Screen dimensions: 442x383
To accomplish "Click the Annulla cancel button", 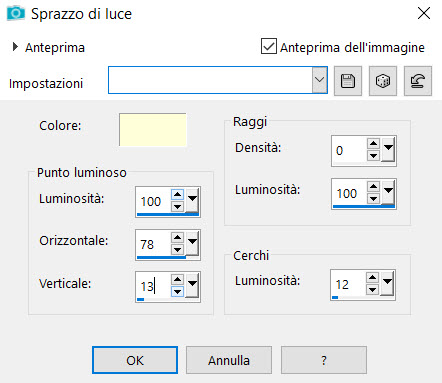I will tap(229, 360).
